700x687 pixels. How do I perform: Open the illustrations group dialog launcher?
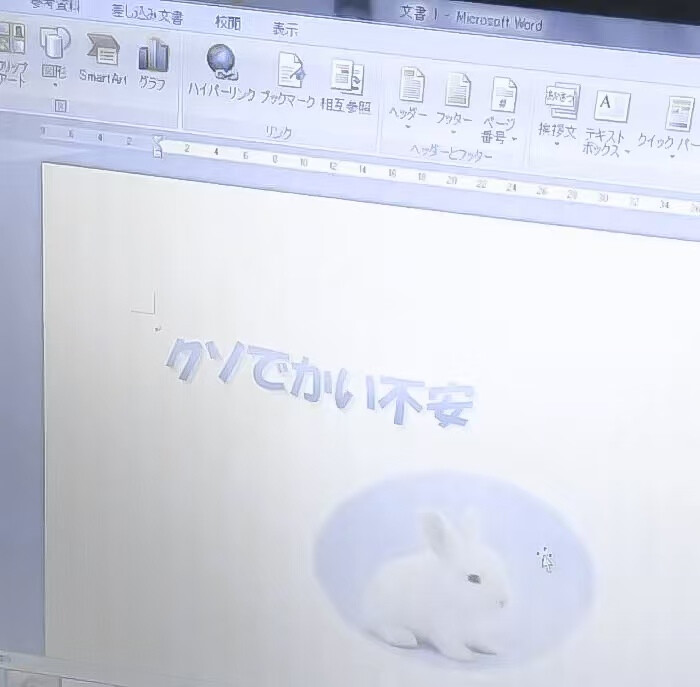(61, 106)
